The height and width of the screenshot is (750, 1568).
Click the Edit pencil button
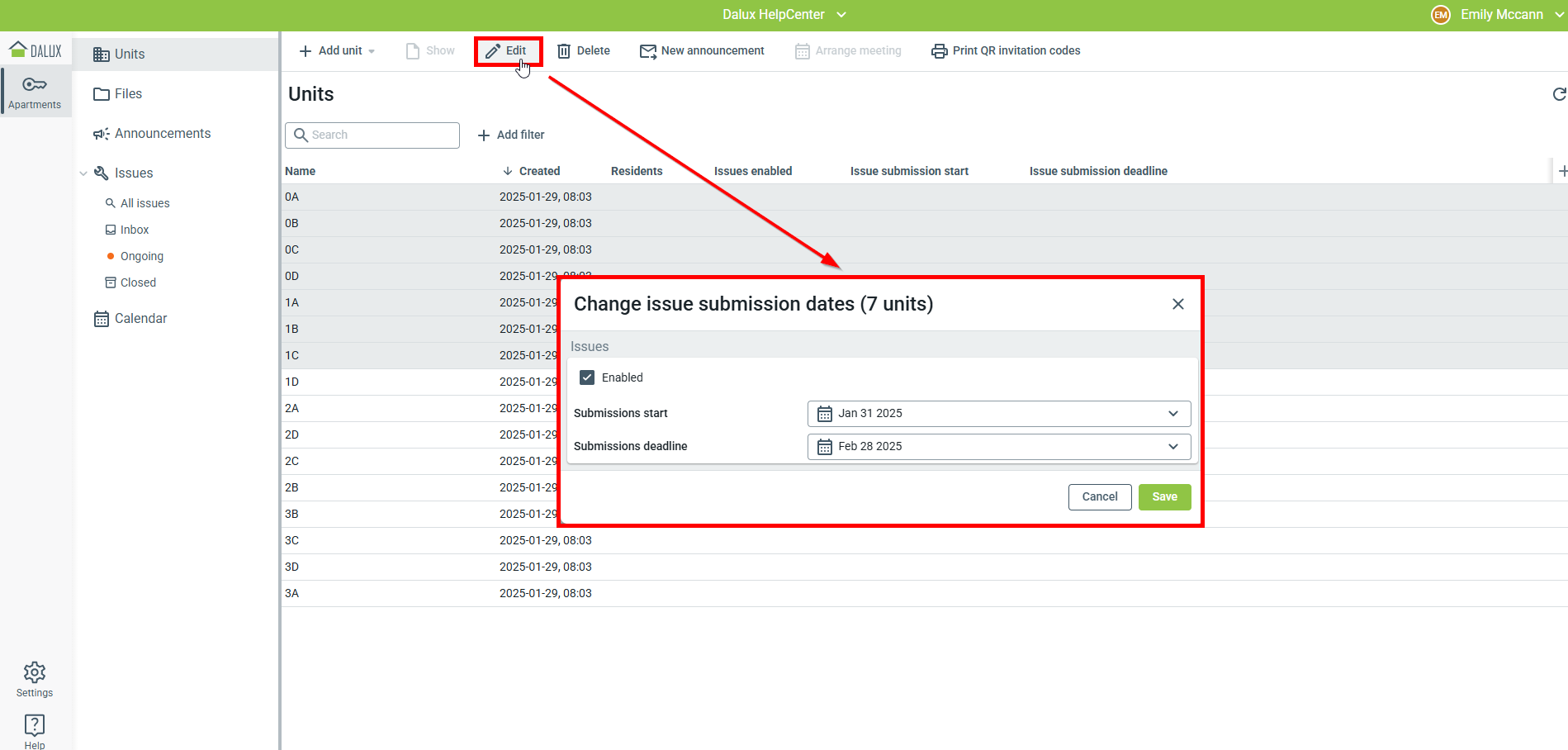[508, 51]
